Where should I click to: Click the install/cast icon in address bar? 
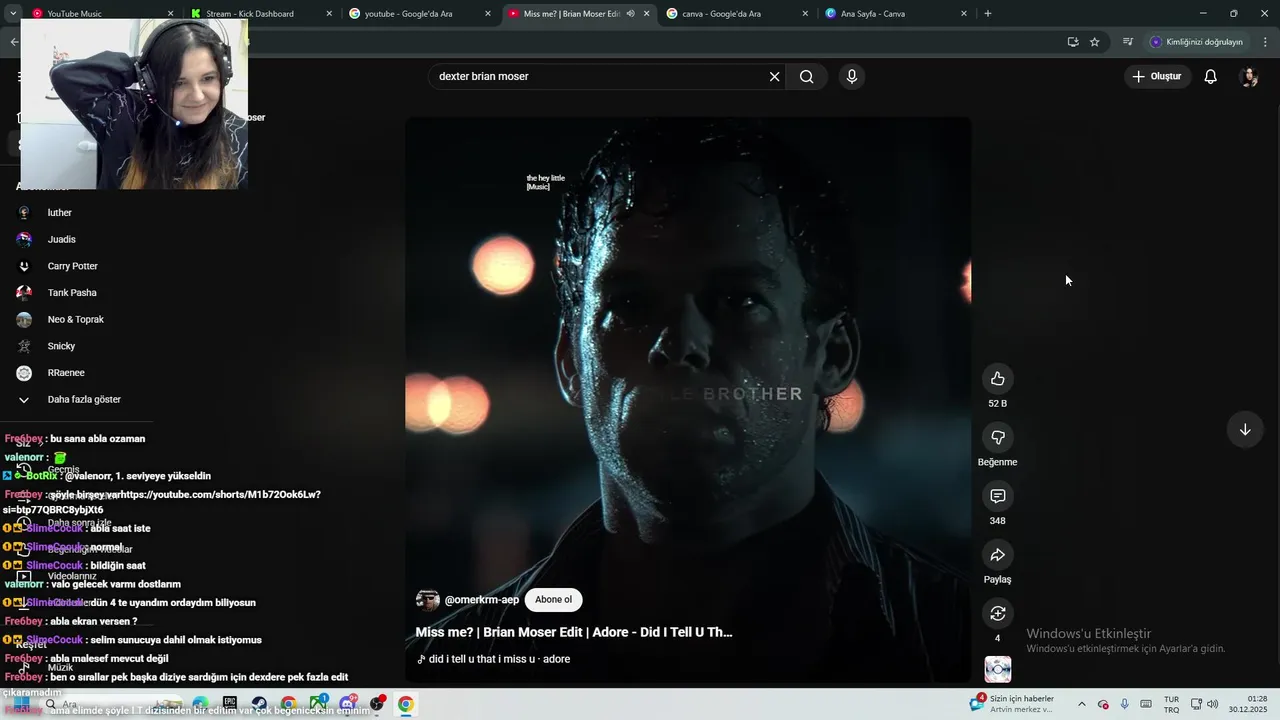click(x=1073, y=42)
